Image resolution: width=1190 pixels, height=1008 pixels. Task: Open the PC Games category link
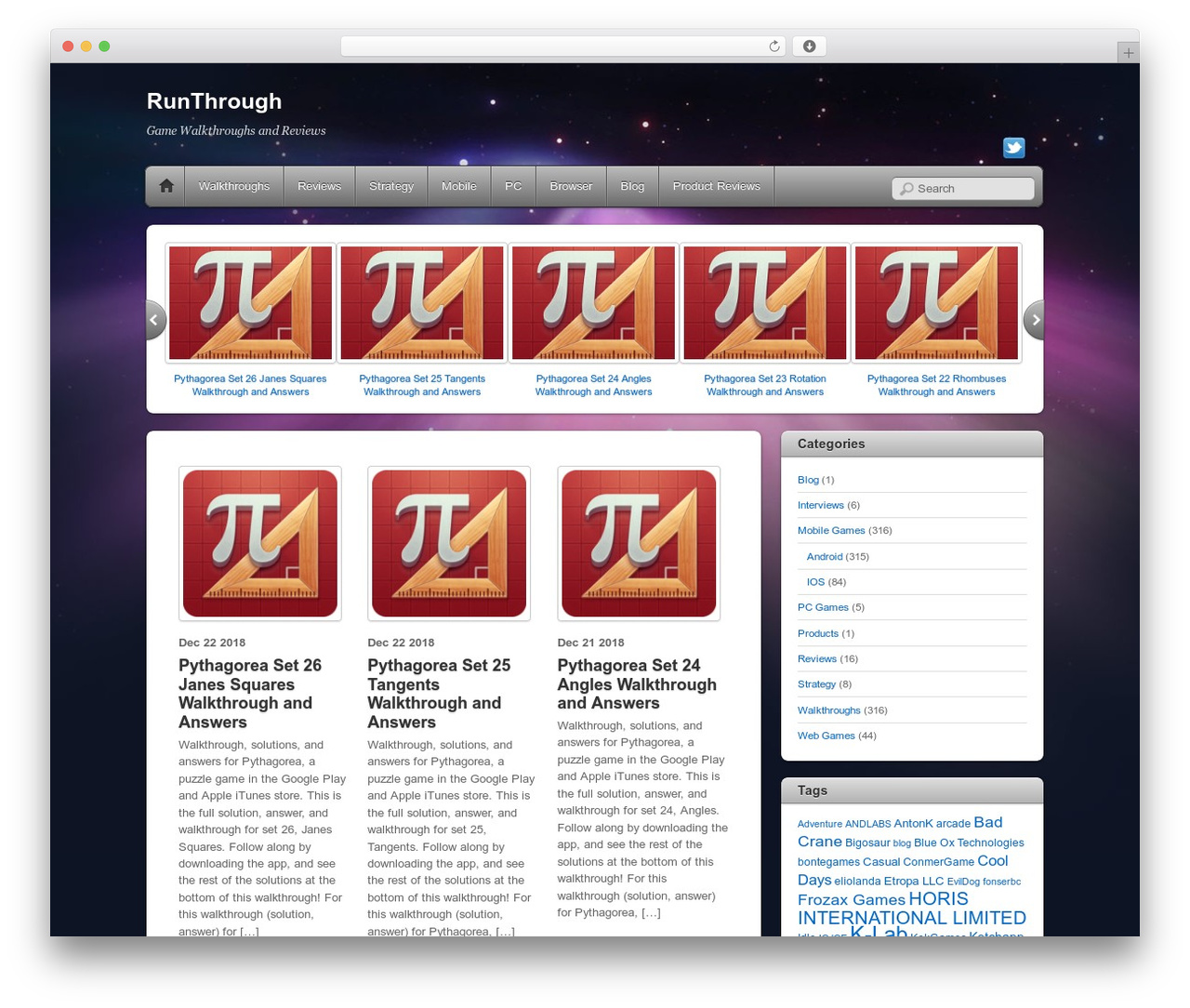823,607
